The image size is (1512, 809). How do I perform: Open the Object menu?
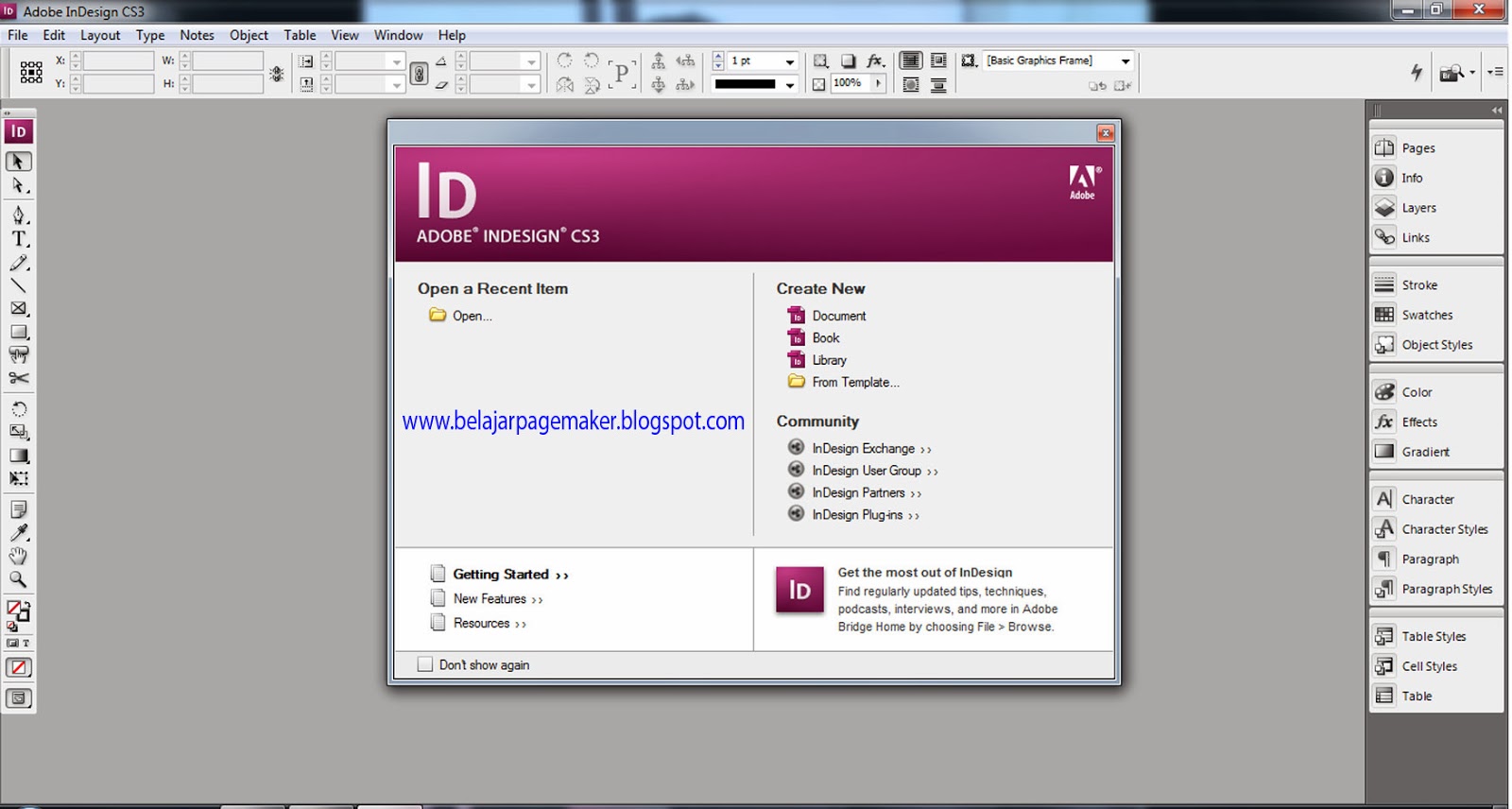[x=249, y=35]
